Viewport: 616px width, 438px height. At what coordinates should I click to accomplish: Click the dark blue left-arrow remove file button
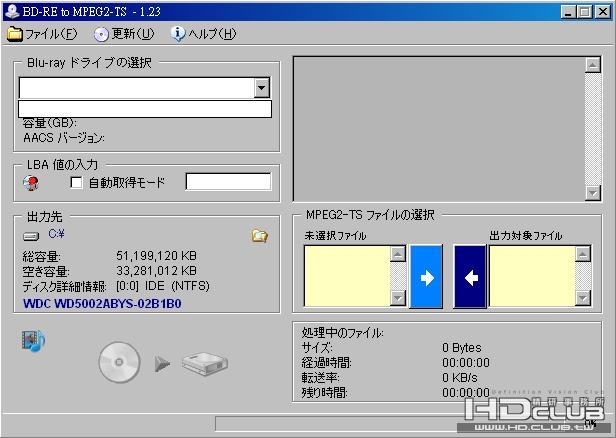[x=470, y=276]
